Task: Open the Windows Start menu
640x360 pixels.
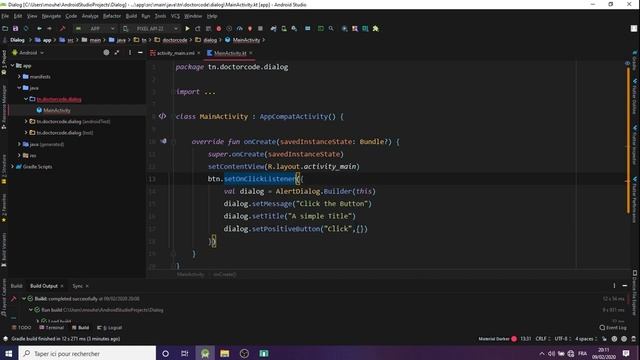Action: point(9,353)
